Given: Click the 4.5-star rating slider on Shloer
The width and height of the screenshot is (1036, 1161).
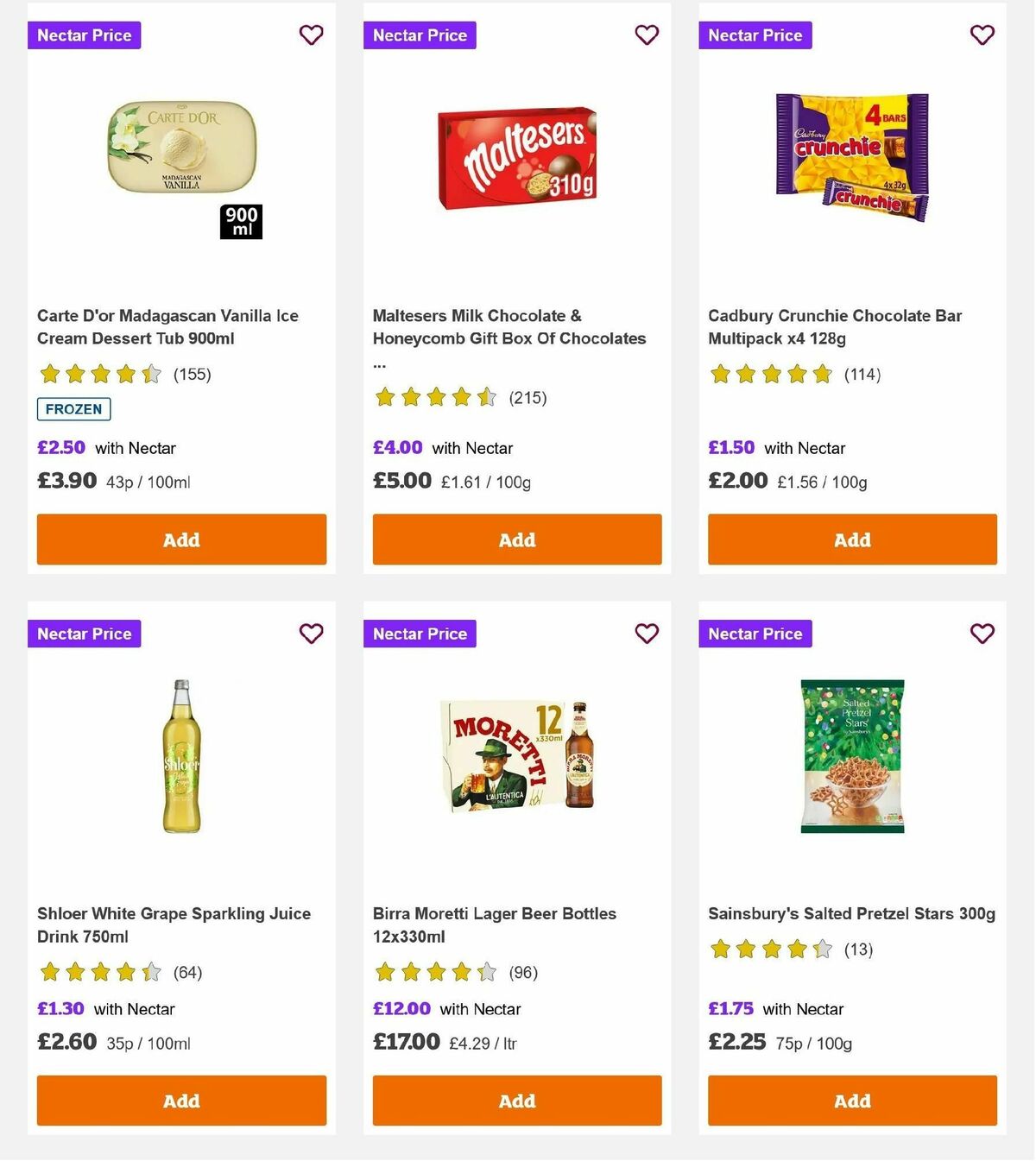Looking at the screenshot, I should point(99,972).
